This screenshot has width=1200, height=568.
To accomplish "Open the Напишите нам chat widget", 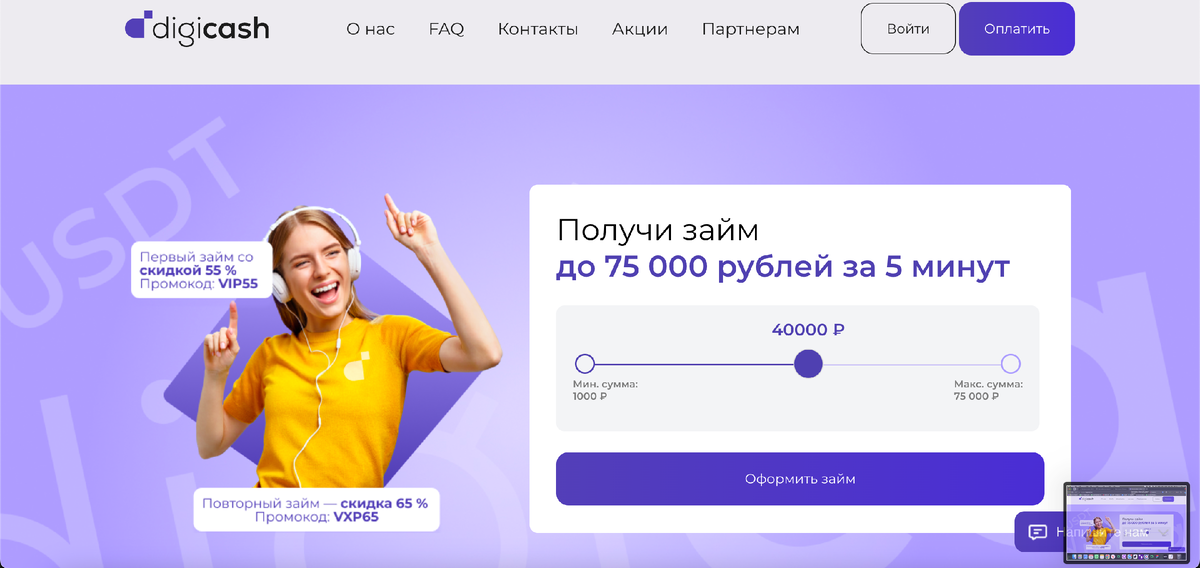I will click(1040, 532).
